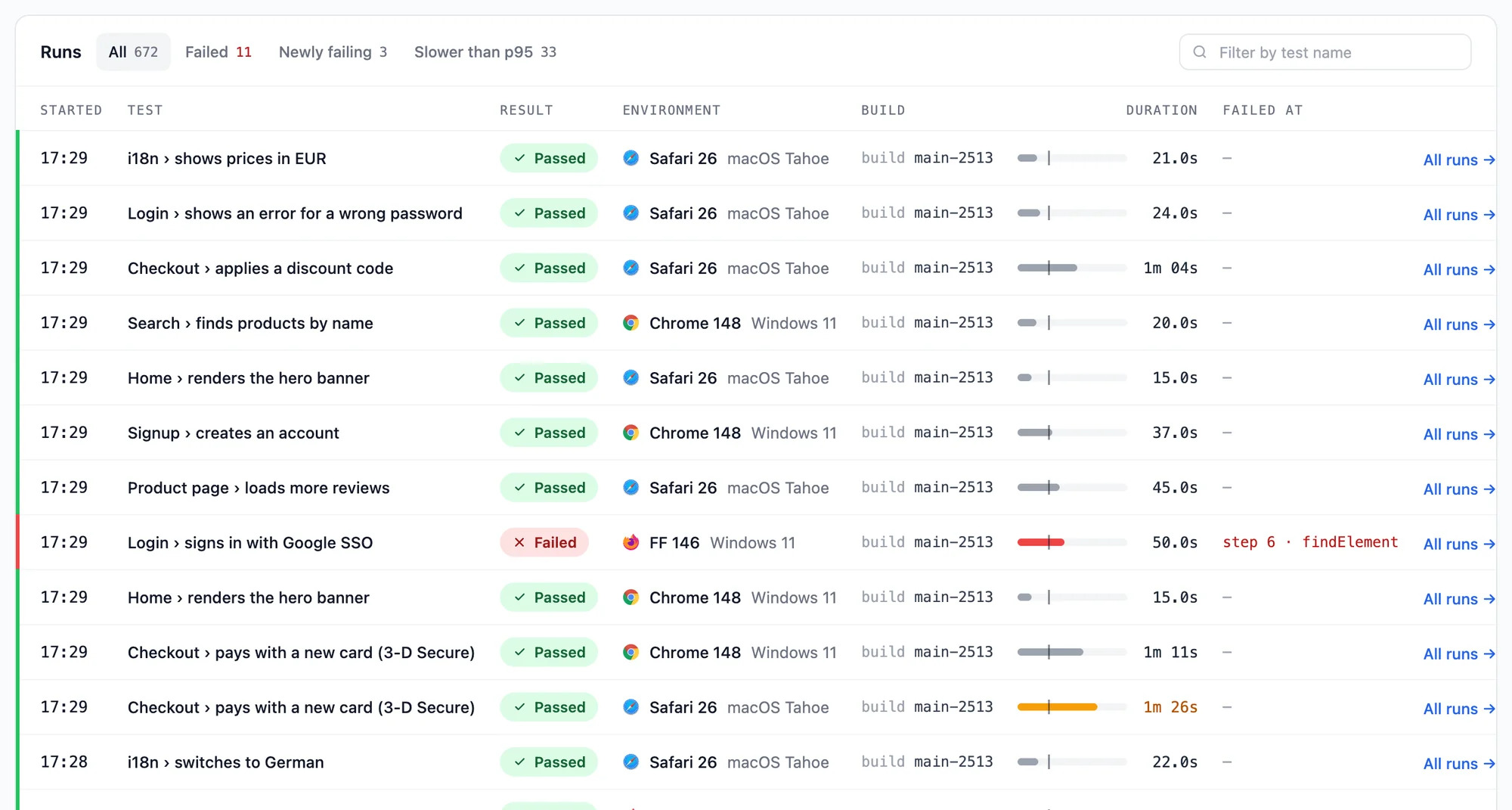
Task: Click 'Product page › loads more reviews' test name
Action: [x=259, y=488]
